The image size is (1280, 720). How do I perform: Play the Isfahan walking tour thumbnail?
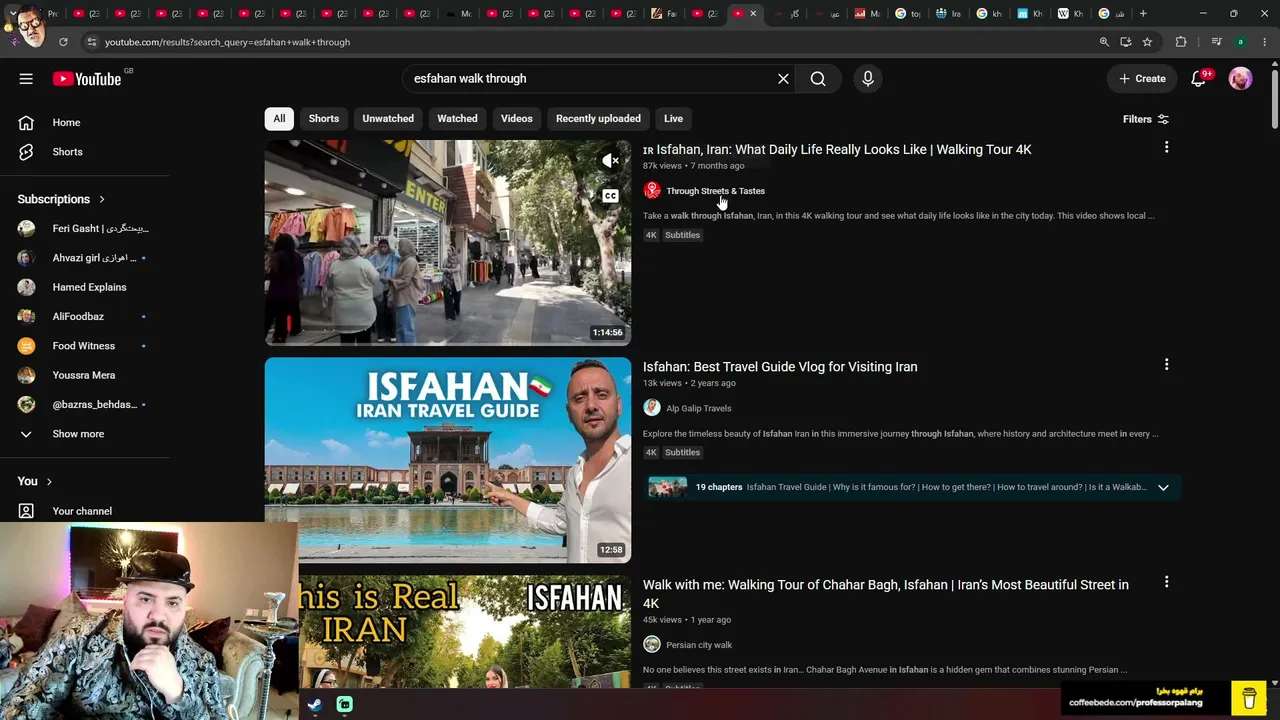tap(448, 242)
